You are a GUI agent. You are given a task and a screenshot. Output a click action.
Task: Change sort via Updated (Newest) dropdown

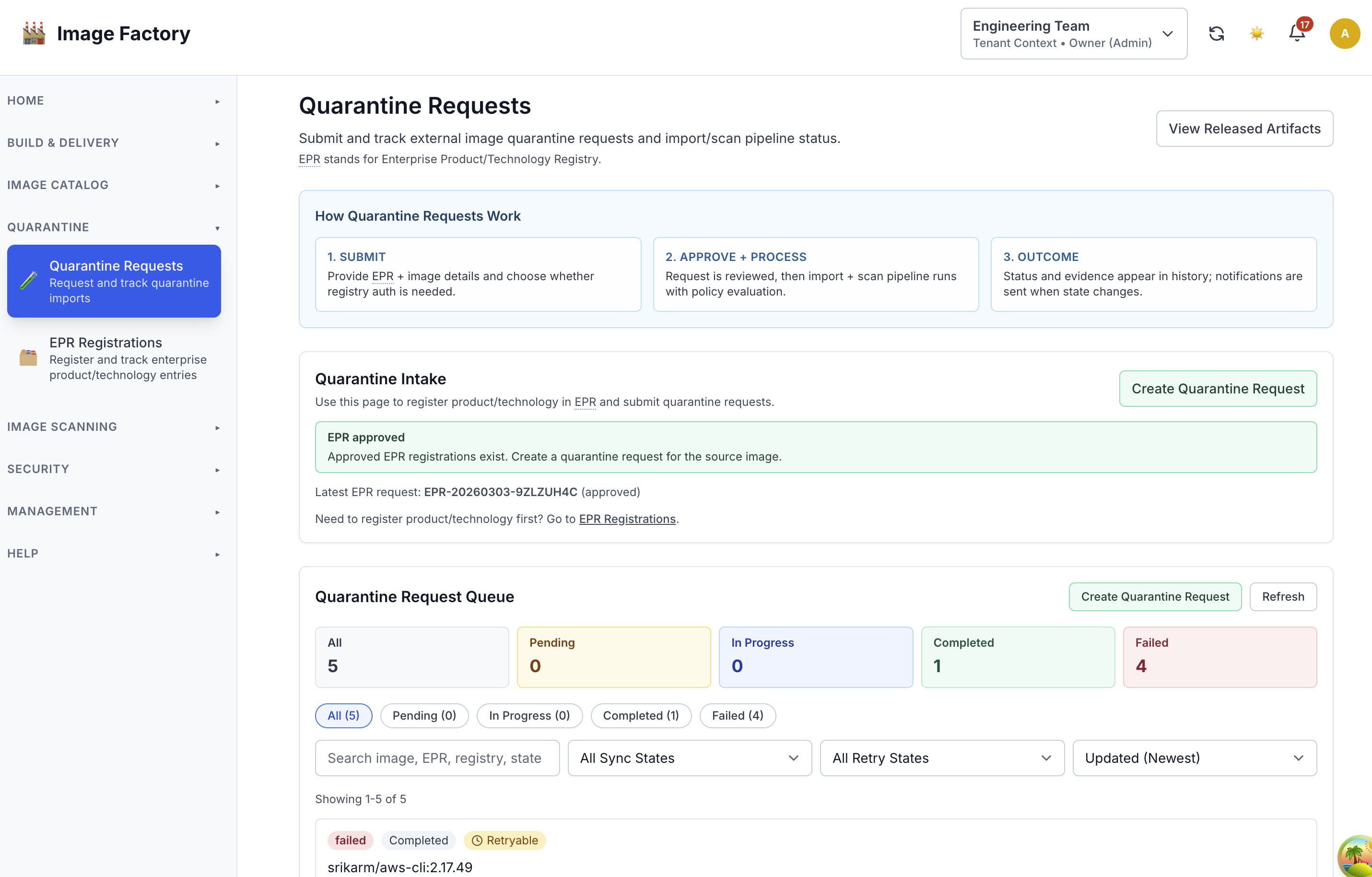[1194, 758]
